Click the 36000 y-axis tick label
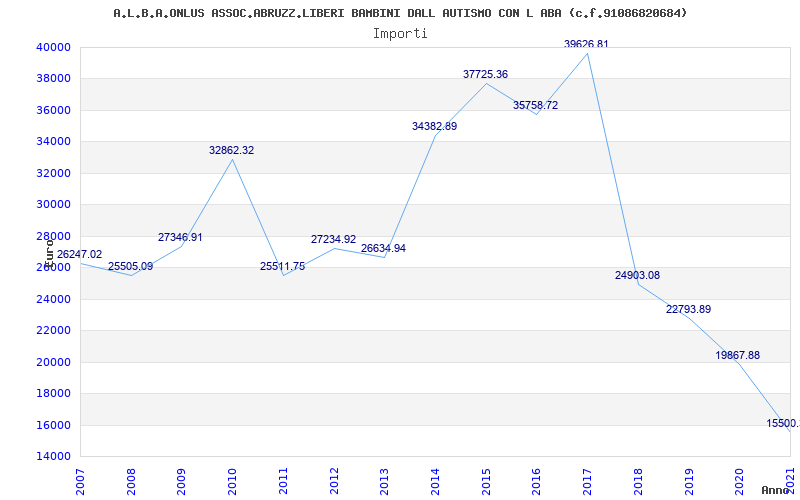Screen dimensions: 800x500 (x=53, y=110)
